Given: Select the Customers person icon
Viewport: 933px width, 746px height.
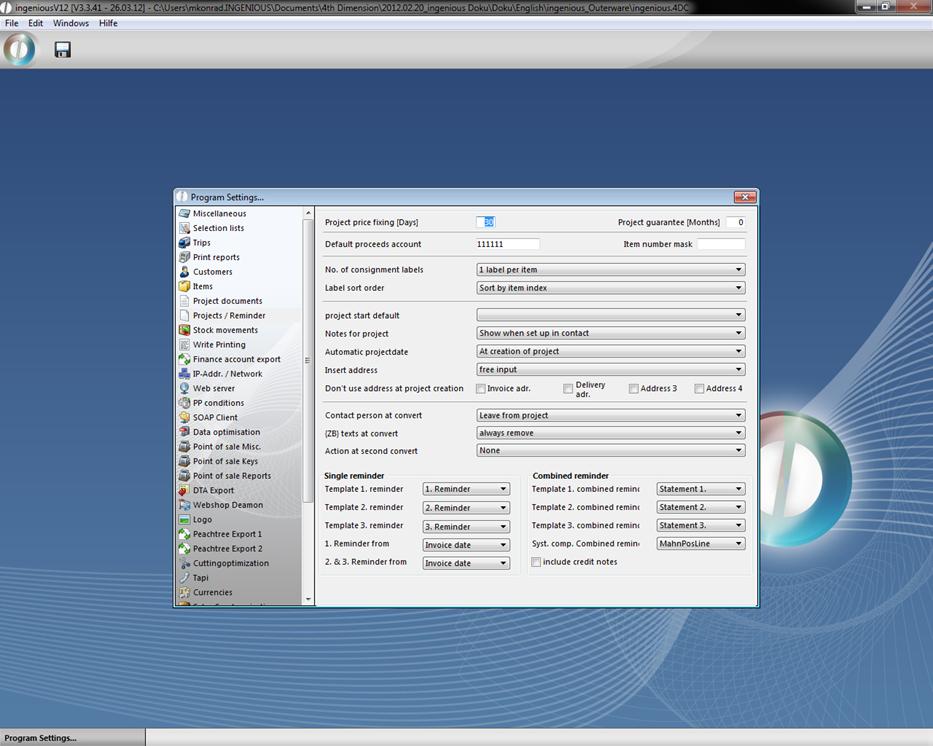Looking at the screenshot, I should coord(184,272).
